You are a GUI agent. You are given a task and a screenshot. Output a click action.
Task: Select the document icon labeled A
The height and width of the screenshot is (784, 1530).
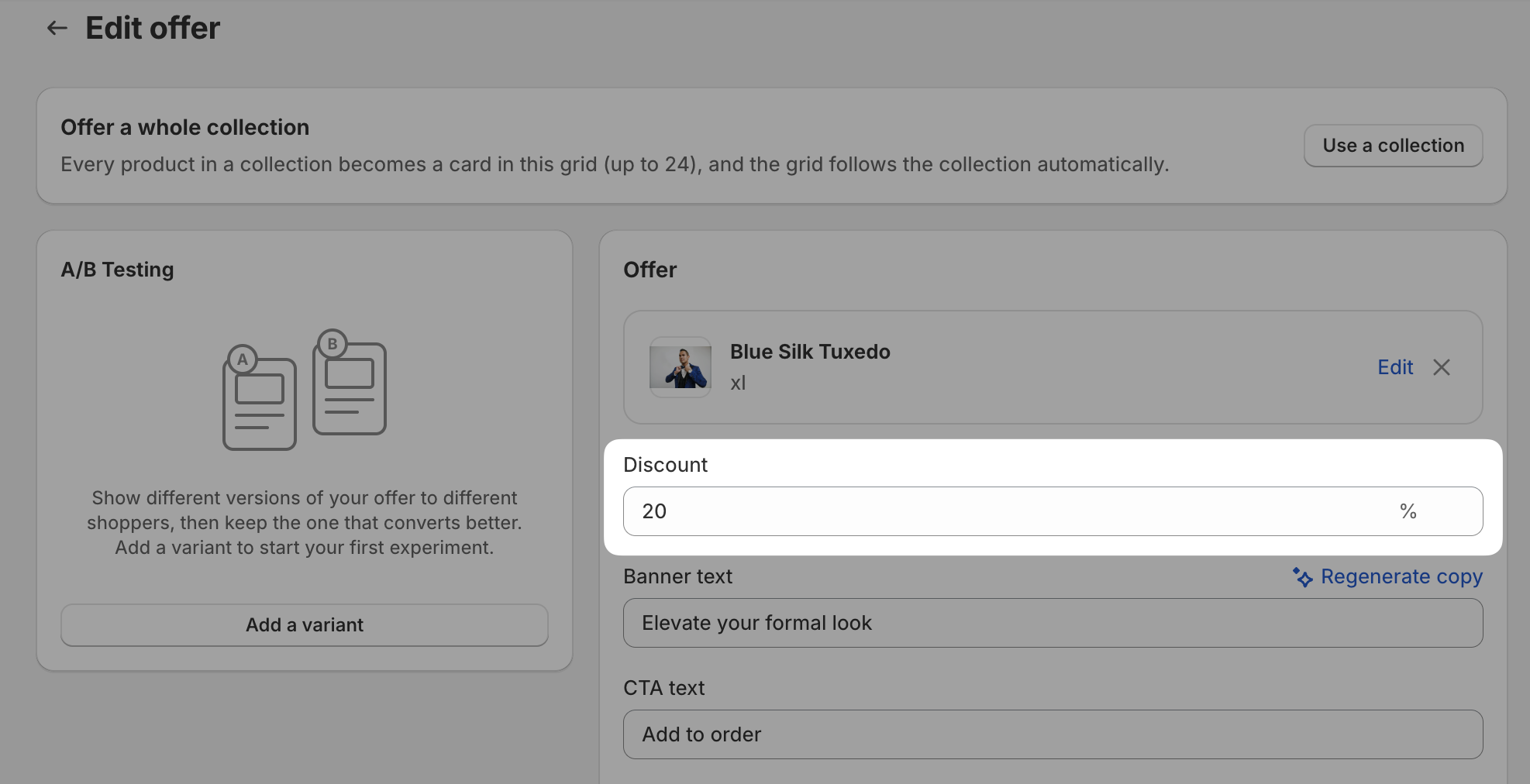tap(260, 397)
